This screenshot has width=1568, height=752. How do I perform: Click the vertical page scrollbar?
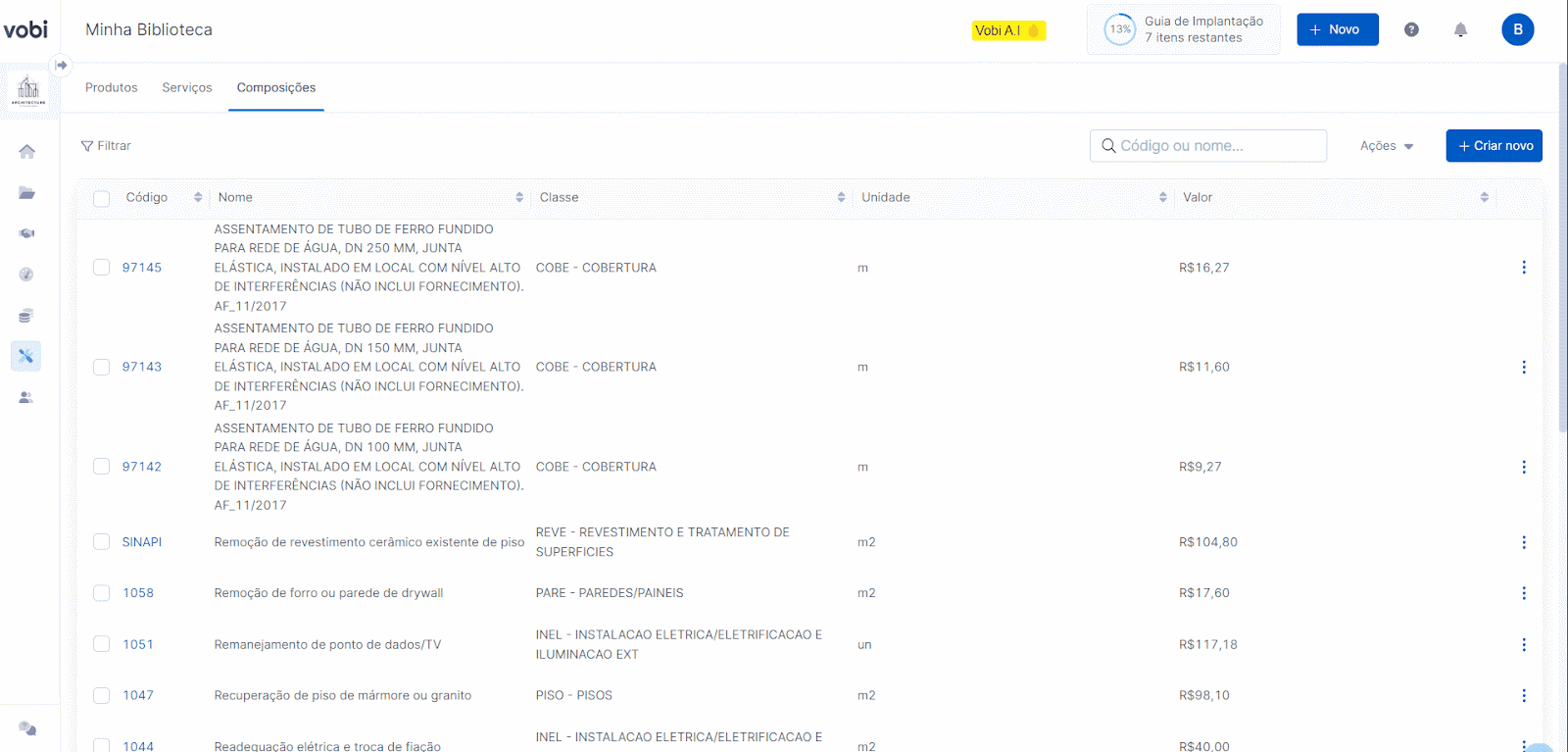coord(1562,247)
